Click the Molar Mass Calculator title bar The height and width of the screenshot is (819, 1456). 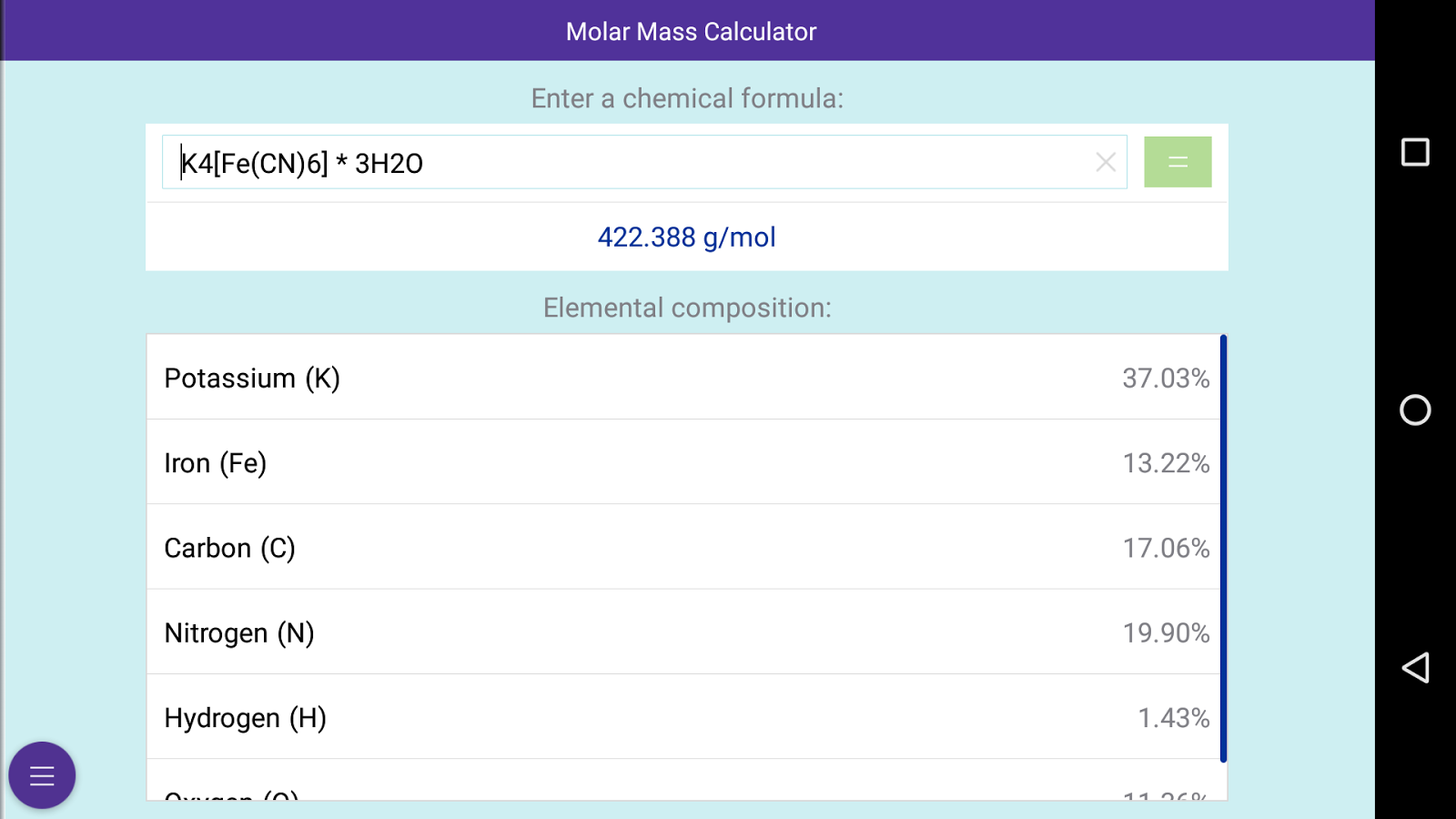click(x=691, y=31)
